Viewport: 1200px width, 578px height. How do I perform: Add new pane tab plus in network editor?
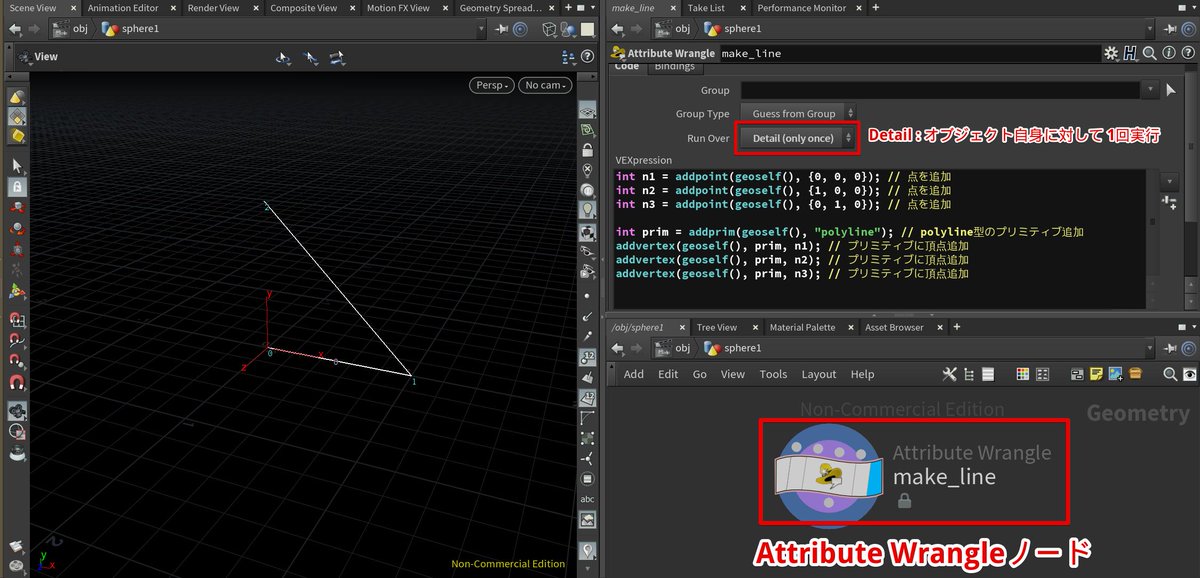point(956,327)
